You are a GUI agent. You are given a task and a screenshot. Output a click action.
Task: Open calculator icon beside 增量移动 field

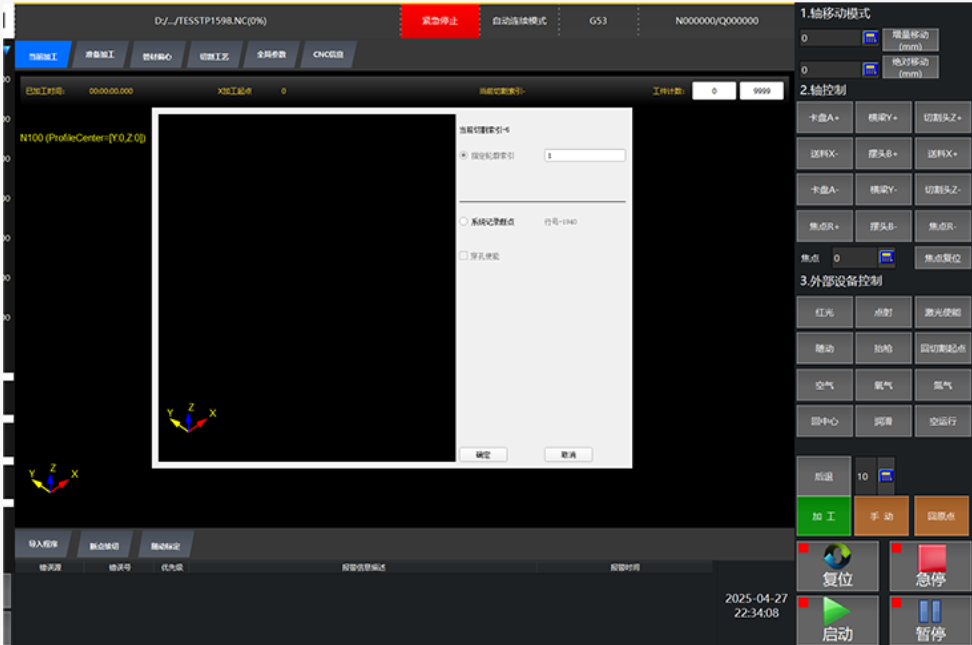pos(870,38)
